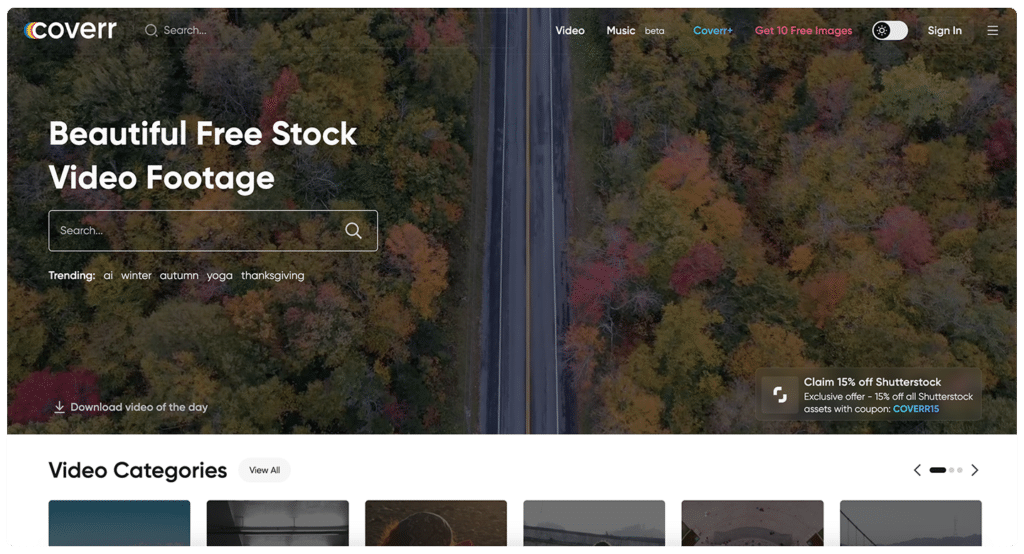Select the trending tag thanksgiving
The height and width of the screenshot is (554, 1024).
click(272, 275)
